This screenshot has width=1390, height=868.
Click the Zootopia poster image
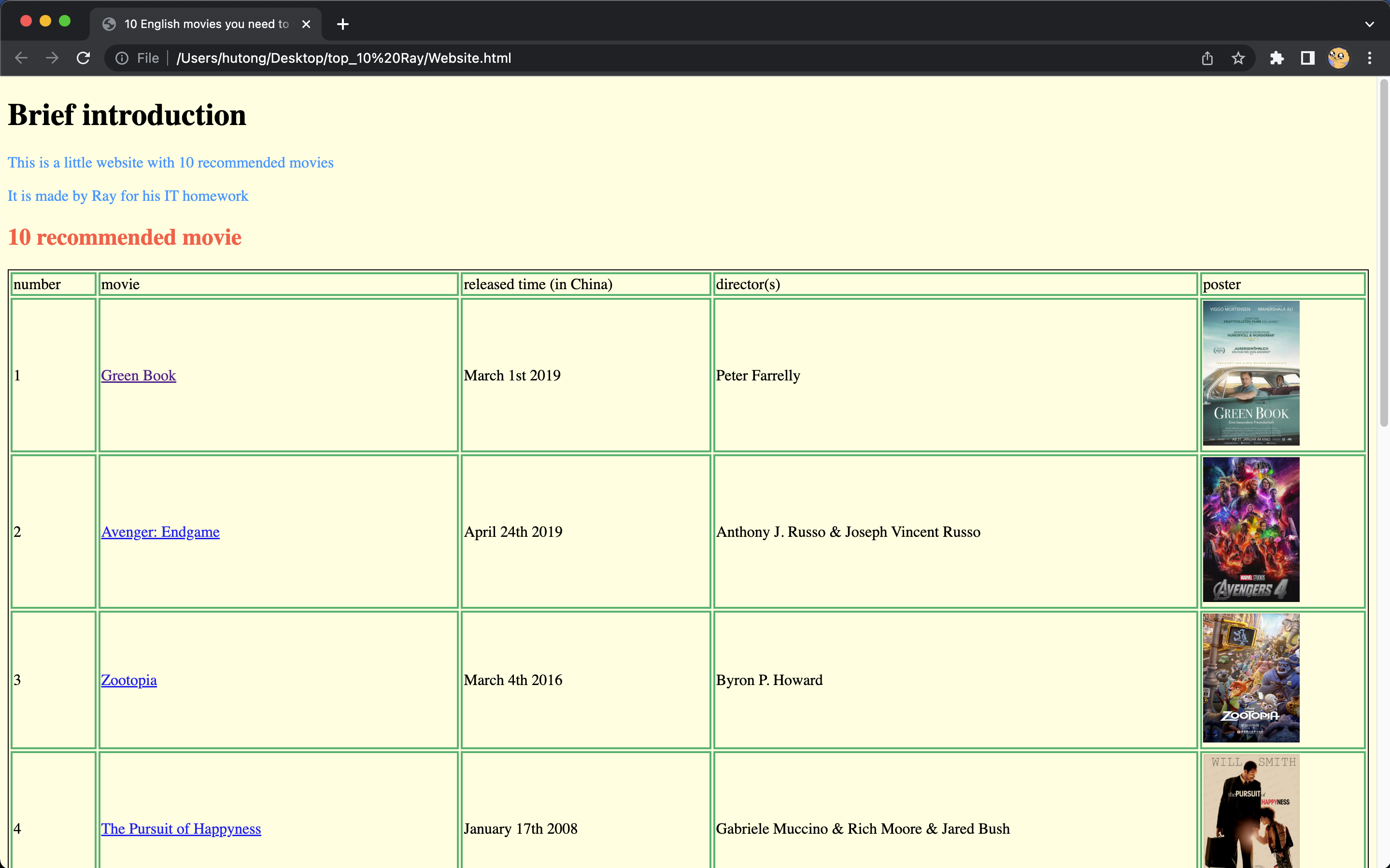tap(1251, 678)
